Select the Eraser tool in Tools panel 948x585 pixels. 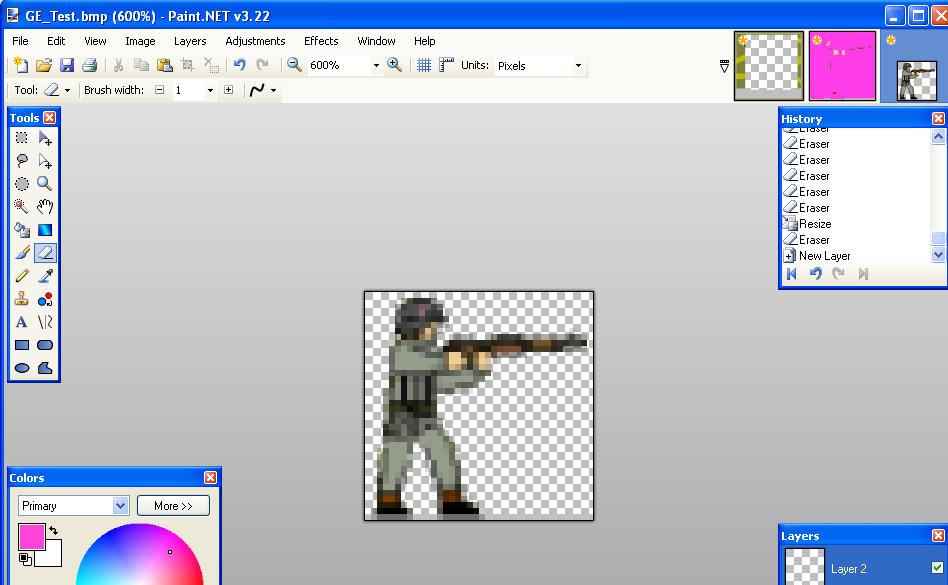45,253
